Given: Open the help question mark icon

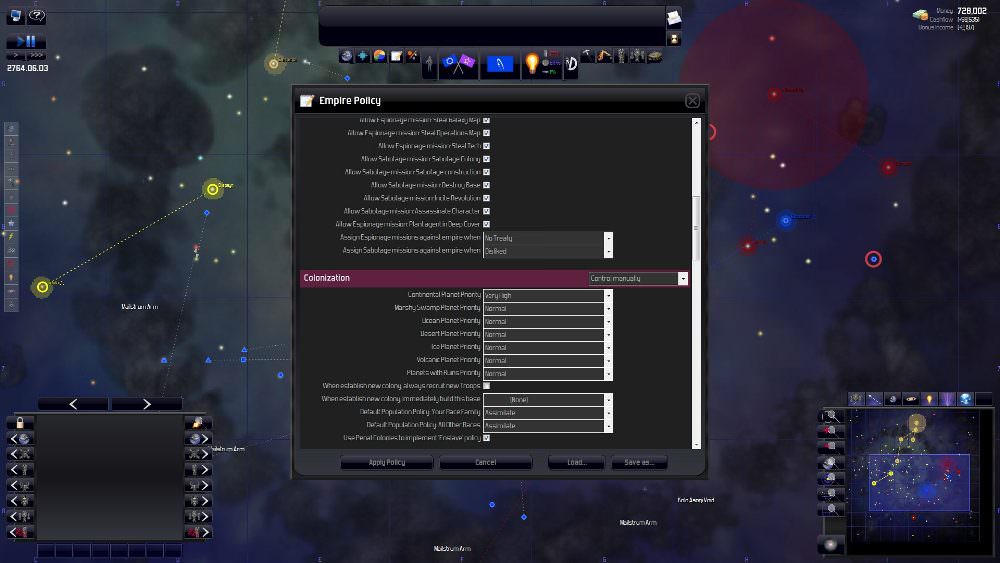Looking at the screenshot, I should tap(37, 16).
